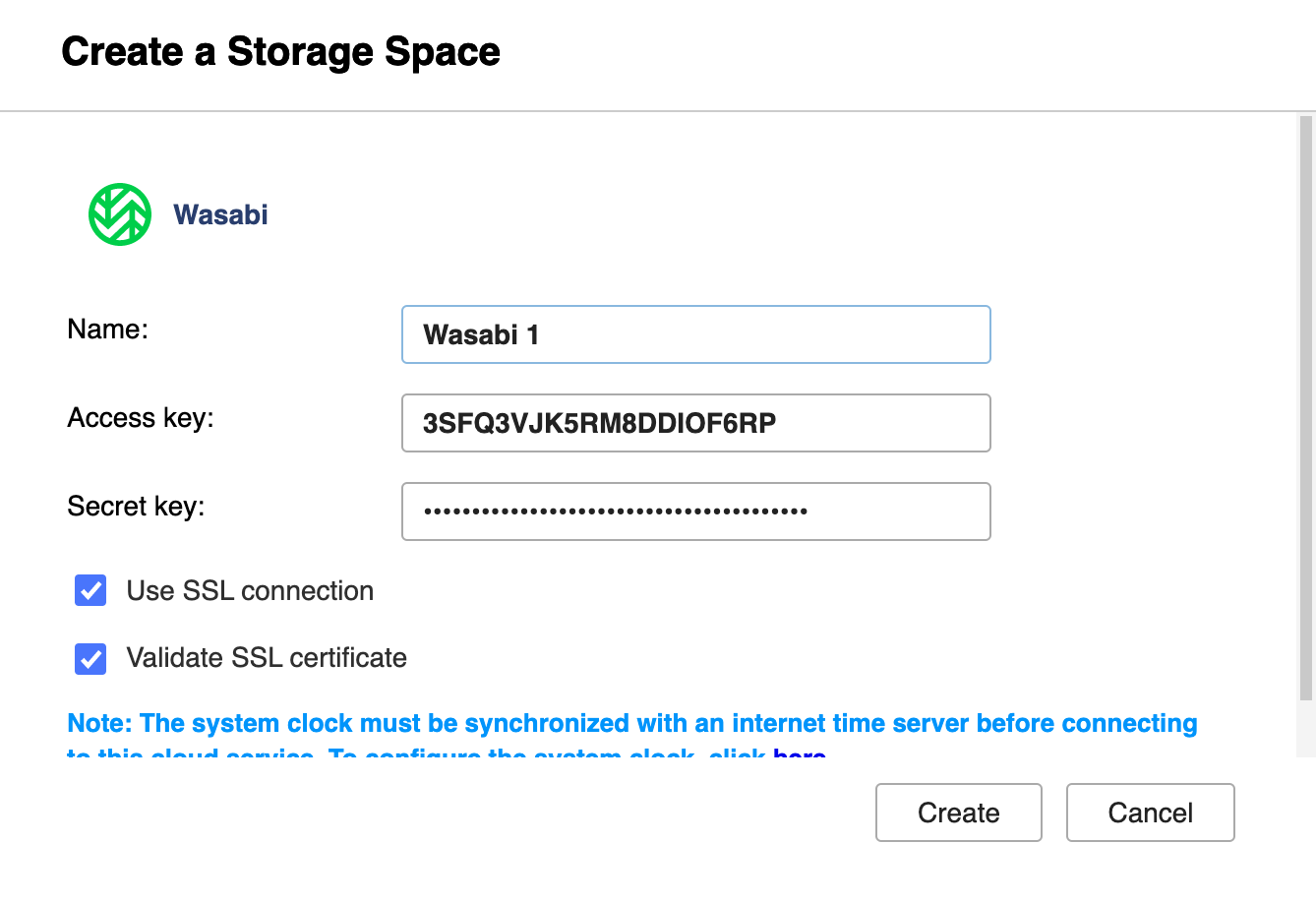Click the 'Access key:' field label
1316x903 pixels.
(140, 418)
